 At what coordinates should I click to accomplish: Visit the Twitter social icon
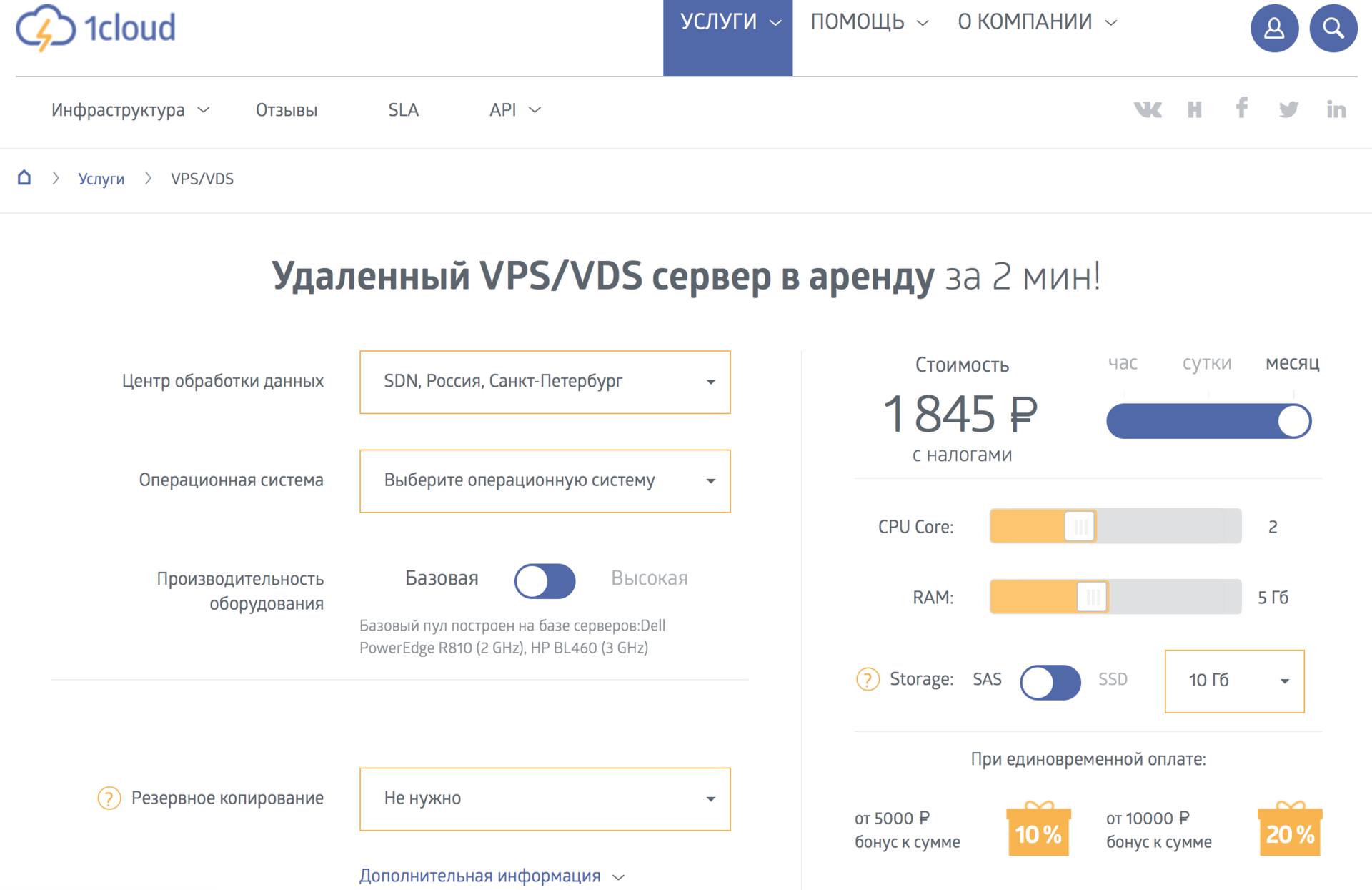(1288, 109)
